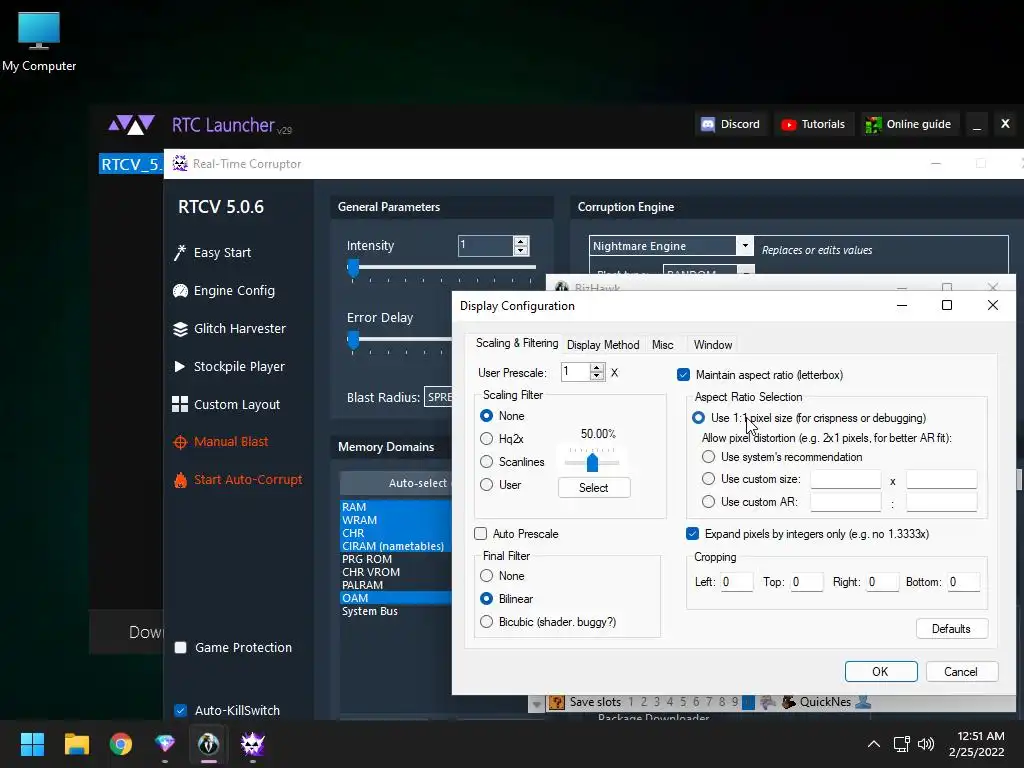Open the Online guide in launcher

click(x=908, y=124)
